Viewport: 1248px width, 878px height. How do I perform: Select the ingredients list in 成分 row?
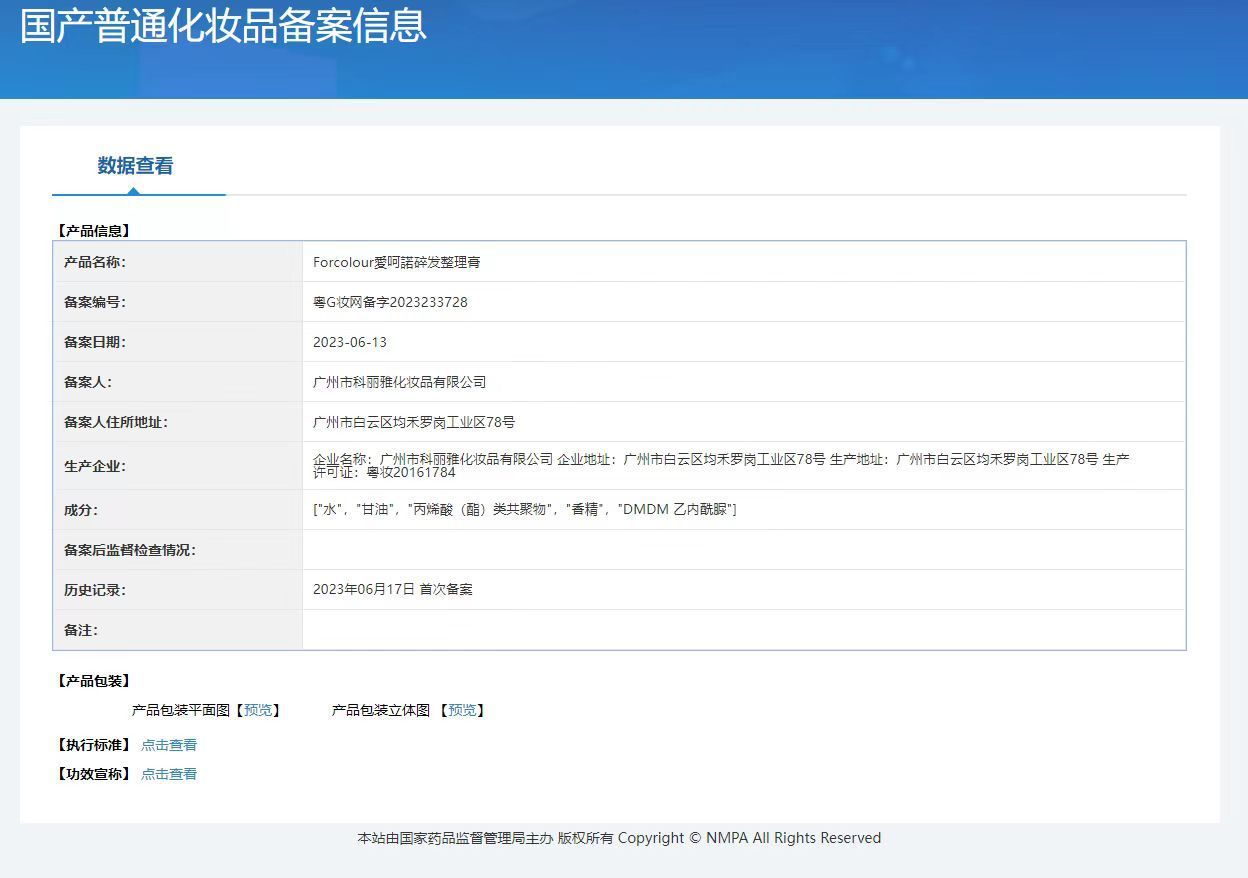click(x=524, y=509)
